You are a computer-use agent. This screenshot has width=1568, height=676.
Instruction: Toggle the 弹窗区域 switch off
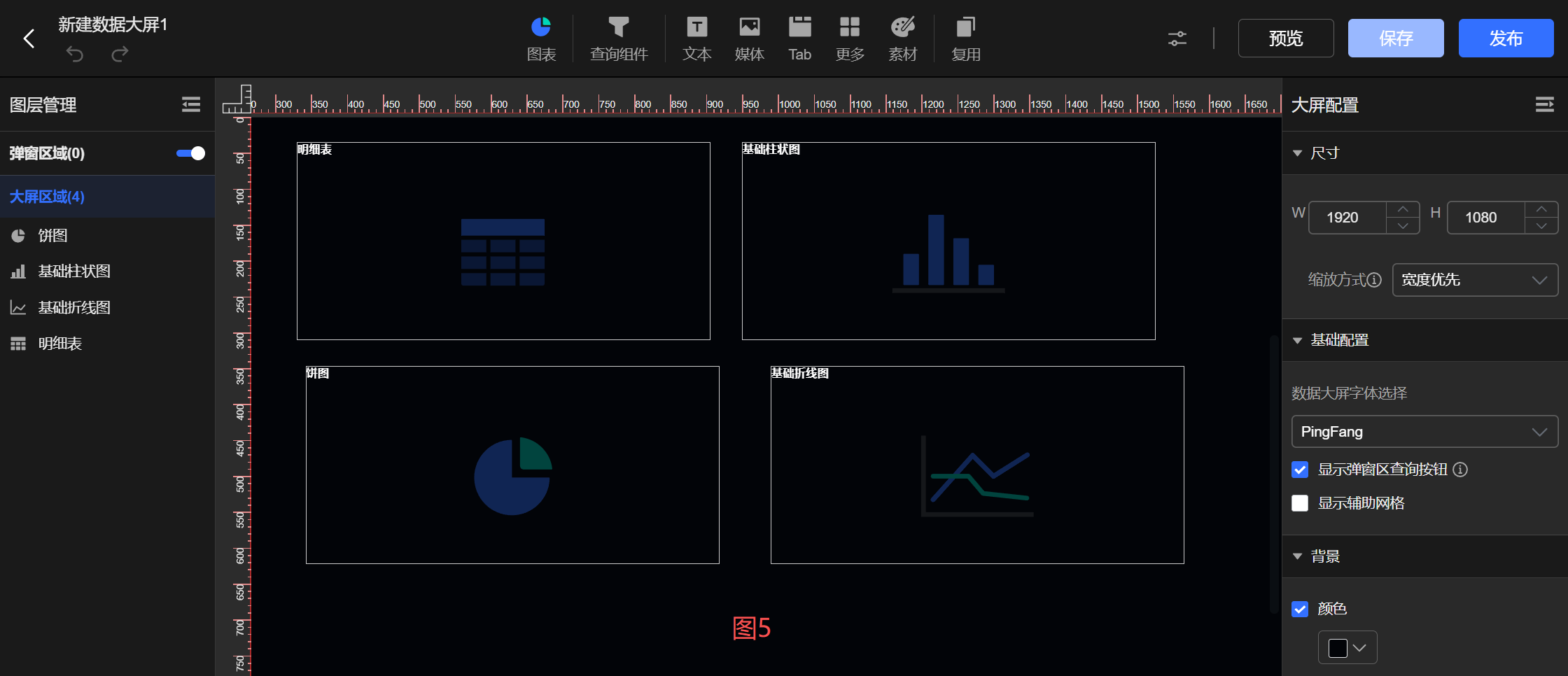(x=190, y=153)
